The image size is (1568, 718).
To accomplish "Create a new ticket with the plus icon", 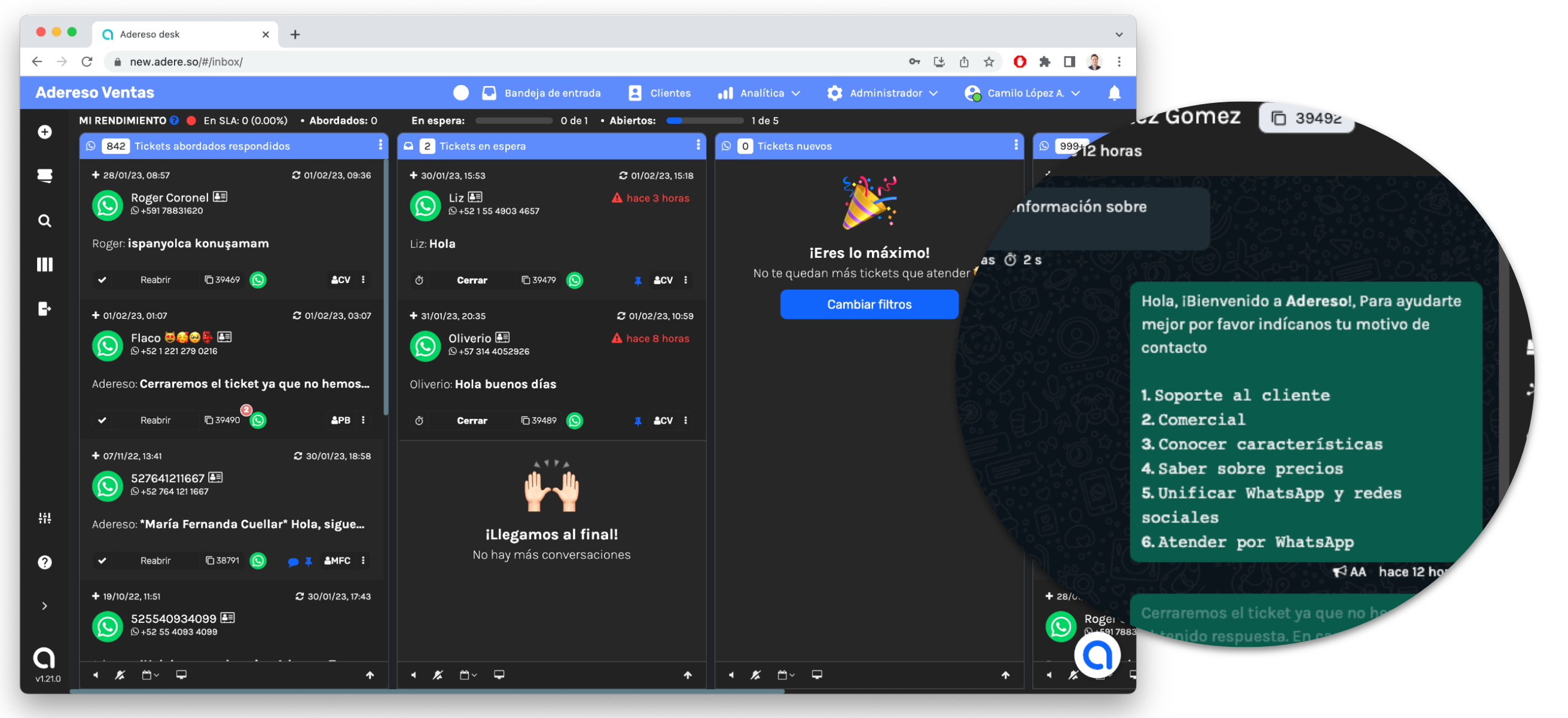I will [x=44, y=132].
